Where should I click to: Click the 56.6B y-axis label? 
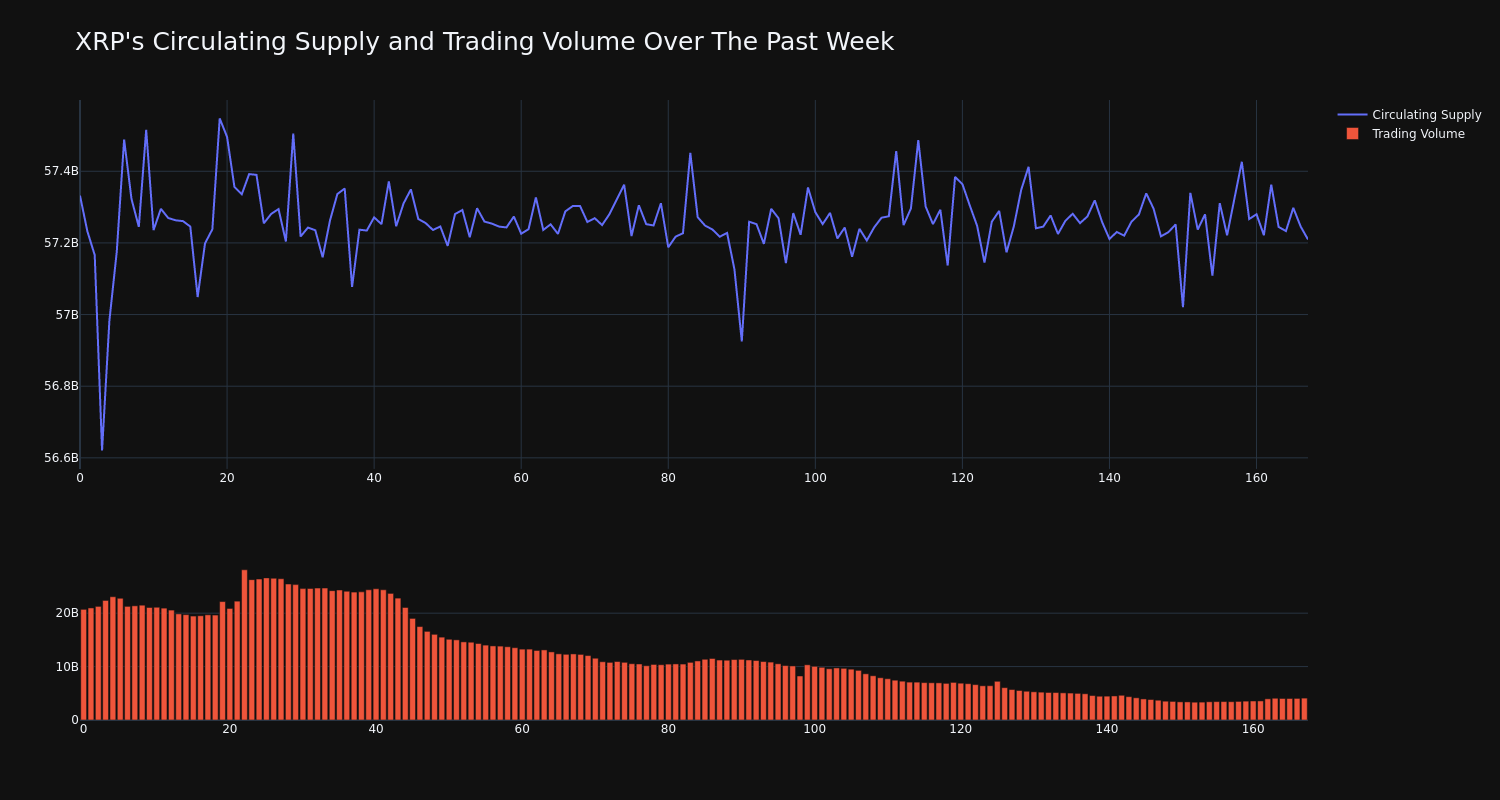tap(61, 458)
